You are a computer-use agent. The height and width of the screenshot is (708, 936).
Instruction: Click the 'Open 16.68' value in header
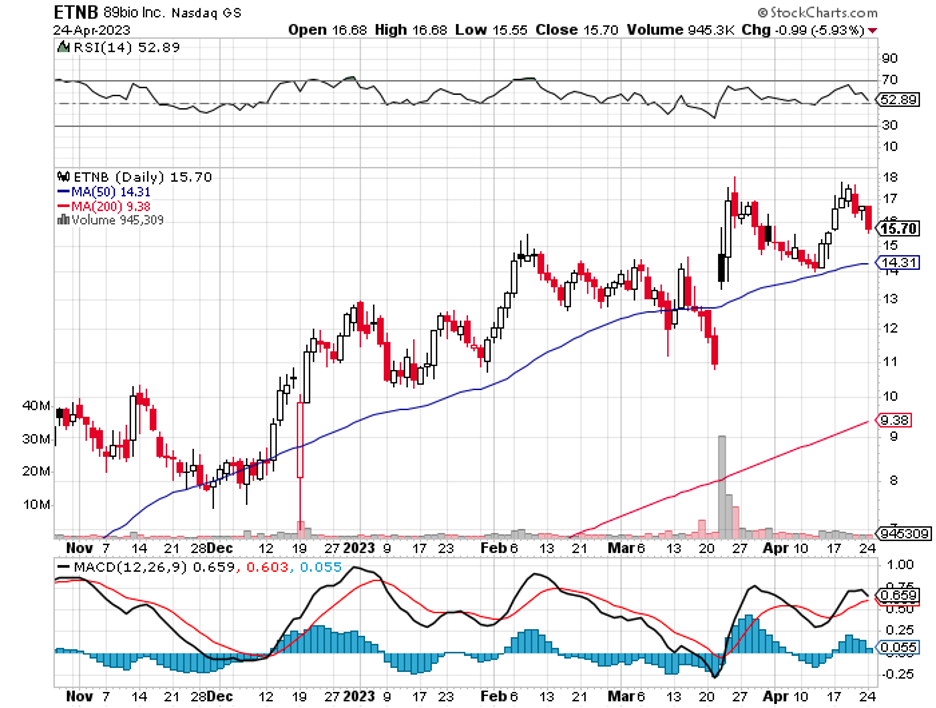(327, 30)
